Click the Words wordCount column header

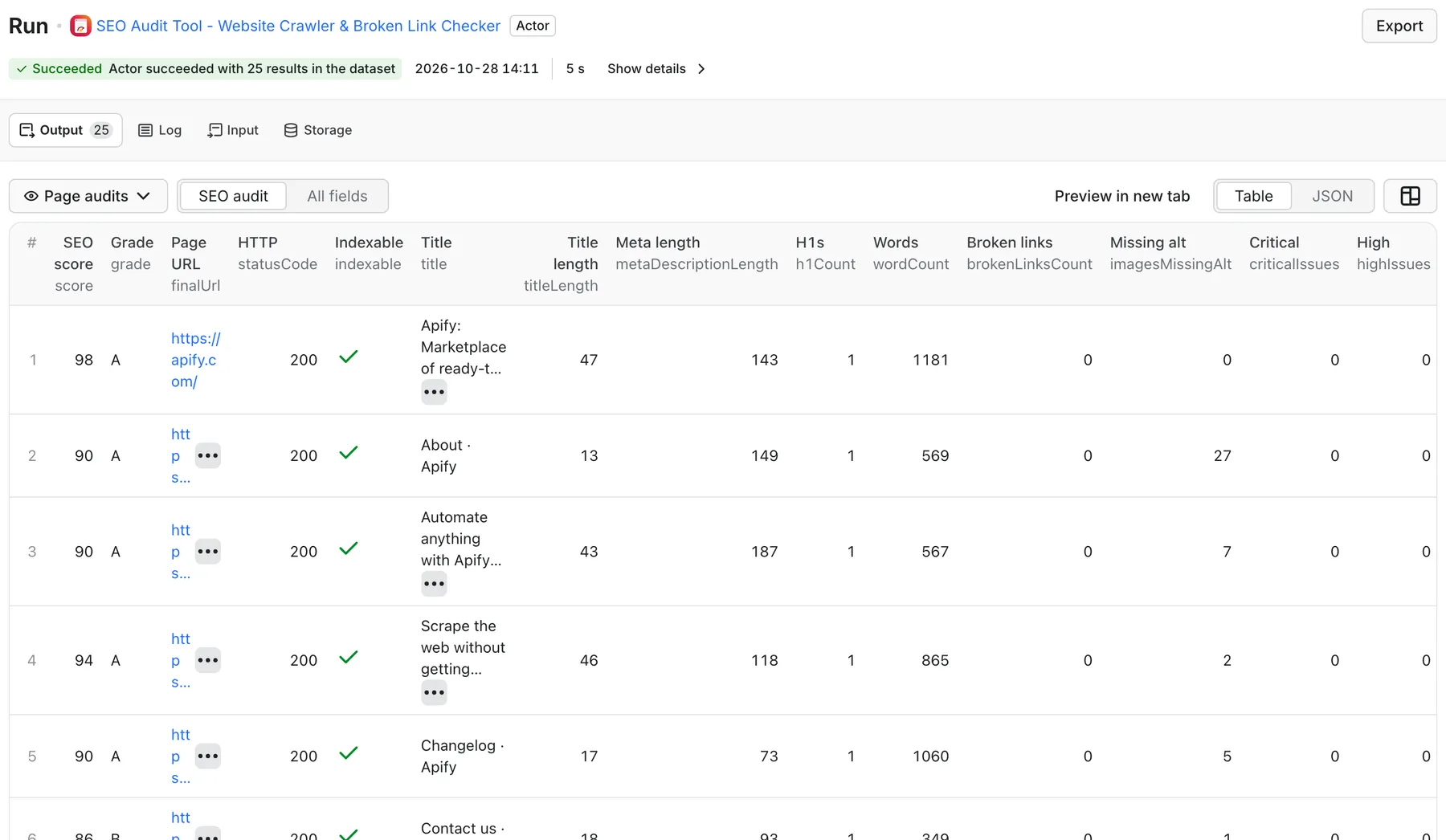(x=911, y=253)
